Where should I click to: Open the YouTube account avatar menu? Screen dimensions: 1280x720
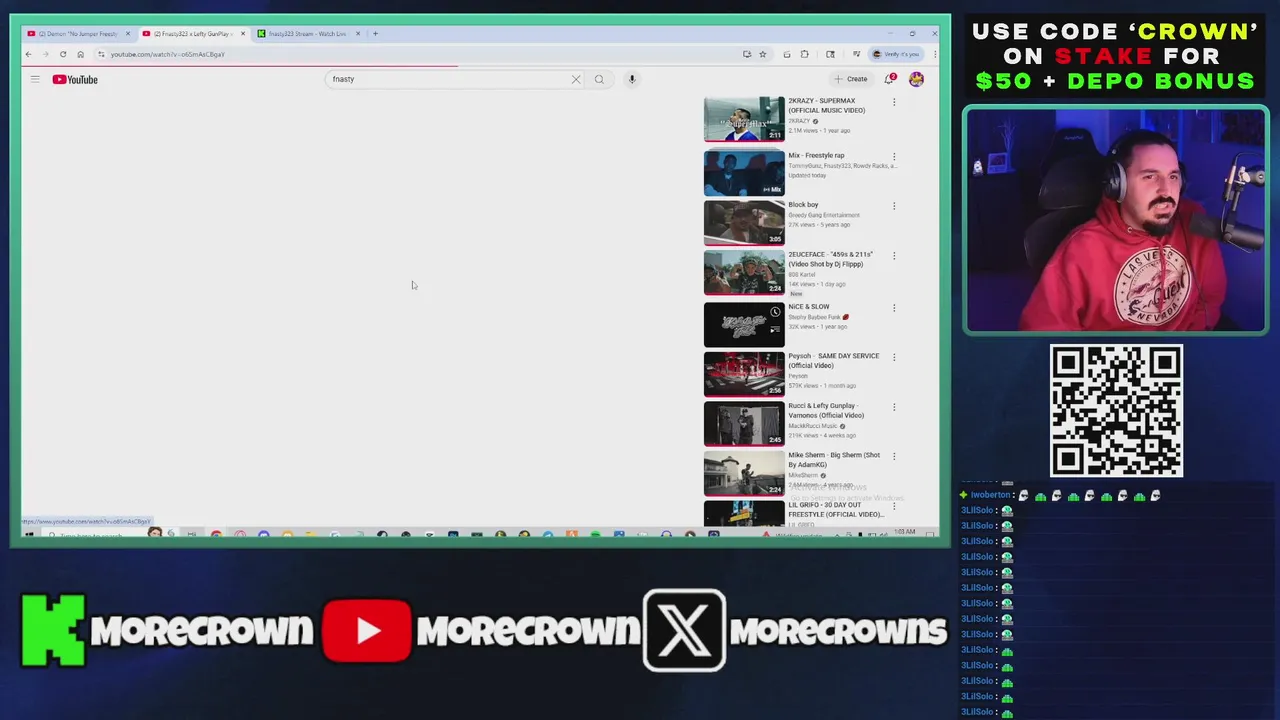[916, 79]
